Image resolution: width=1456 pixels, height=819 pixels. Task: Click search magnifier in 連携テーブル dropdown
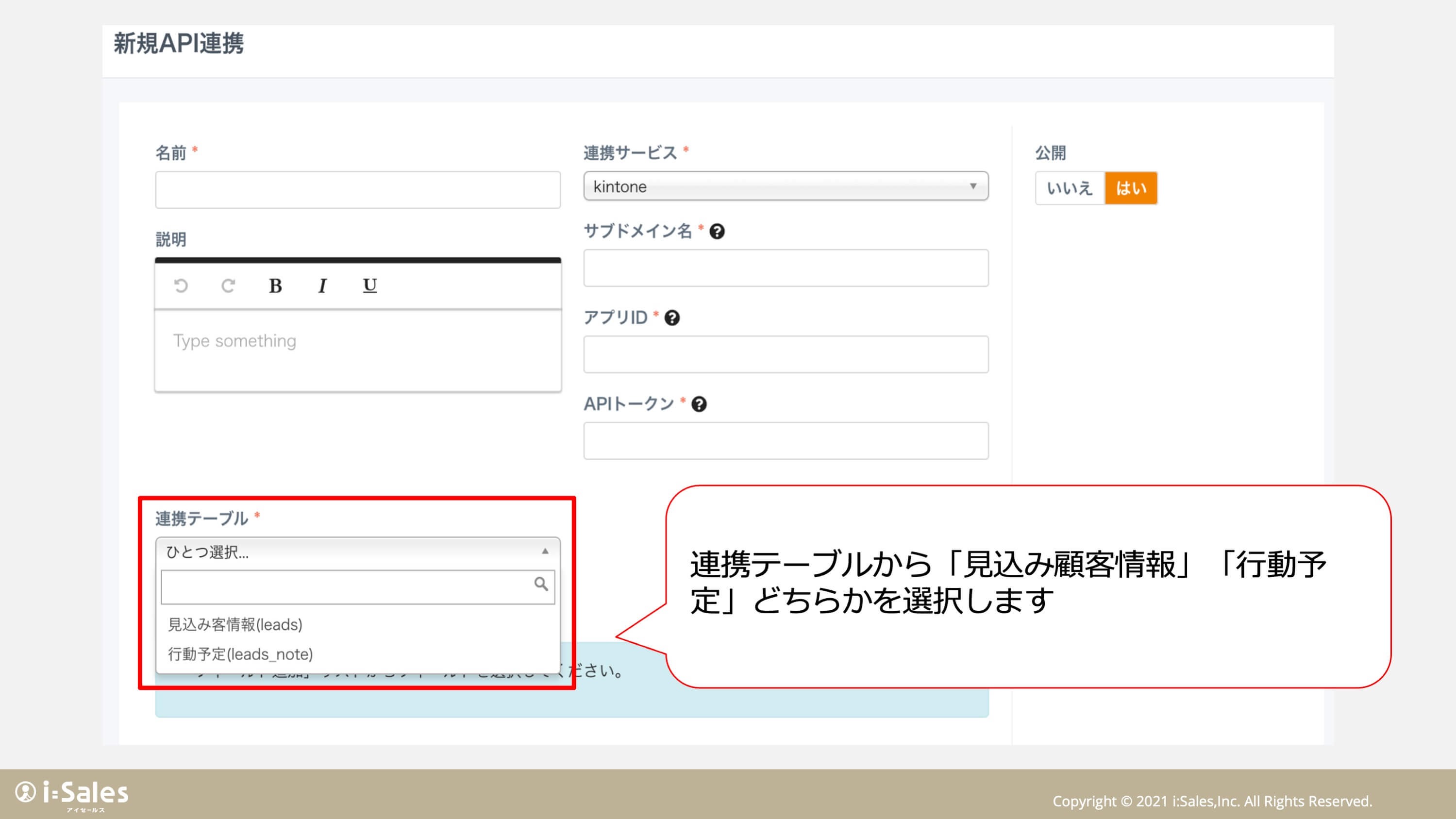[x=541, y=584]
